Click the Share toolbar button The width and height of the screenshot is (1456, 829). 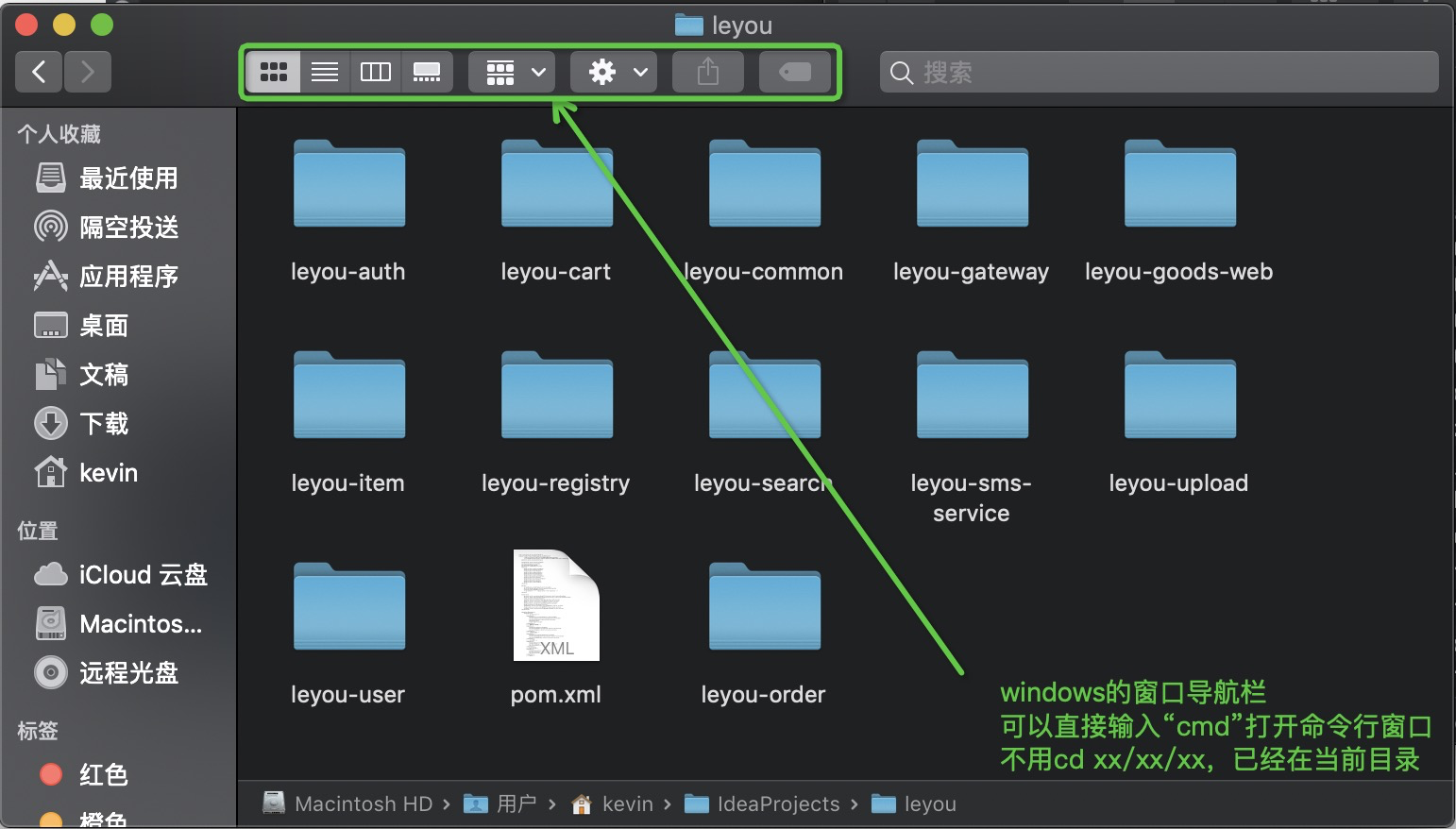(708, 72)
